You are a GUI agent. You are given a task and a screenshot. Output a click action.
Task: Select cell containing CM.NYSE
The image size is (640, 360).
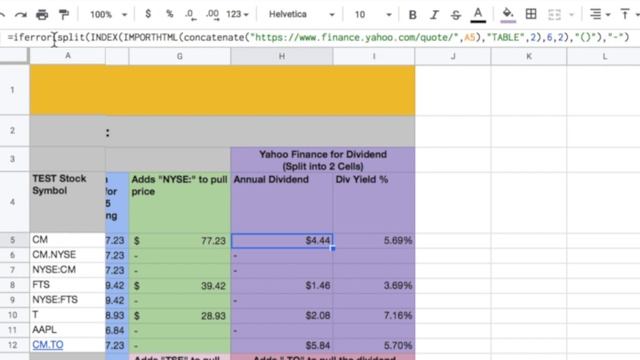(x=67, y=255)
